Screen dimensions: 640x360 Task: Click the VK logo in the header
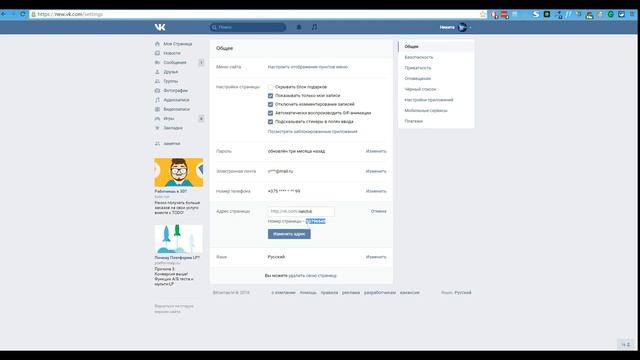pos(160,27)
